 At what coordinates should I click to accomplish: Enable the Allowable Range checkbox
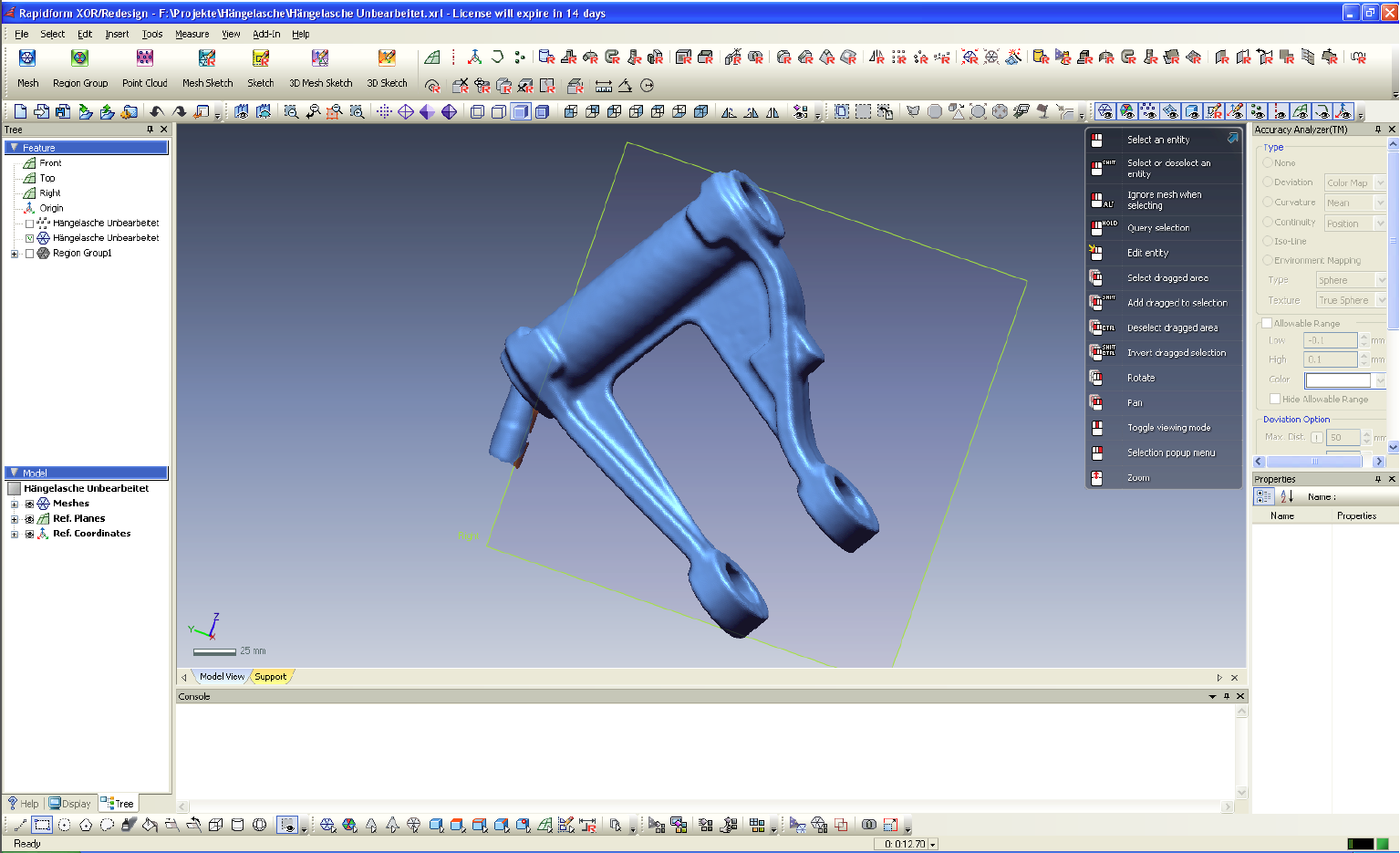pos(1267,323)
